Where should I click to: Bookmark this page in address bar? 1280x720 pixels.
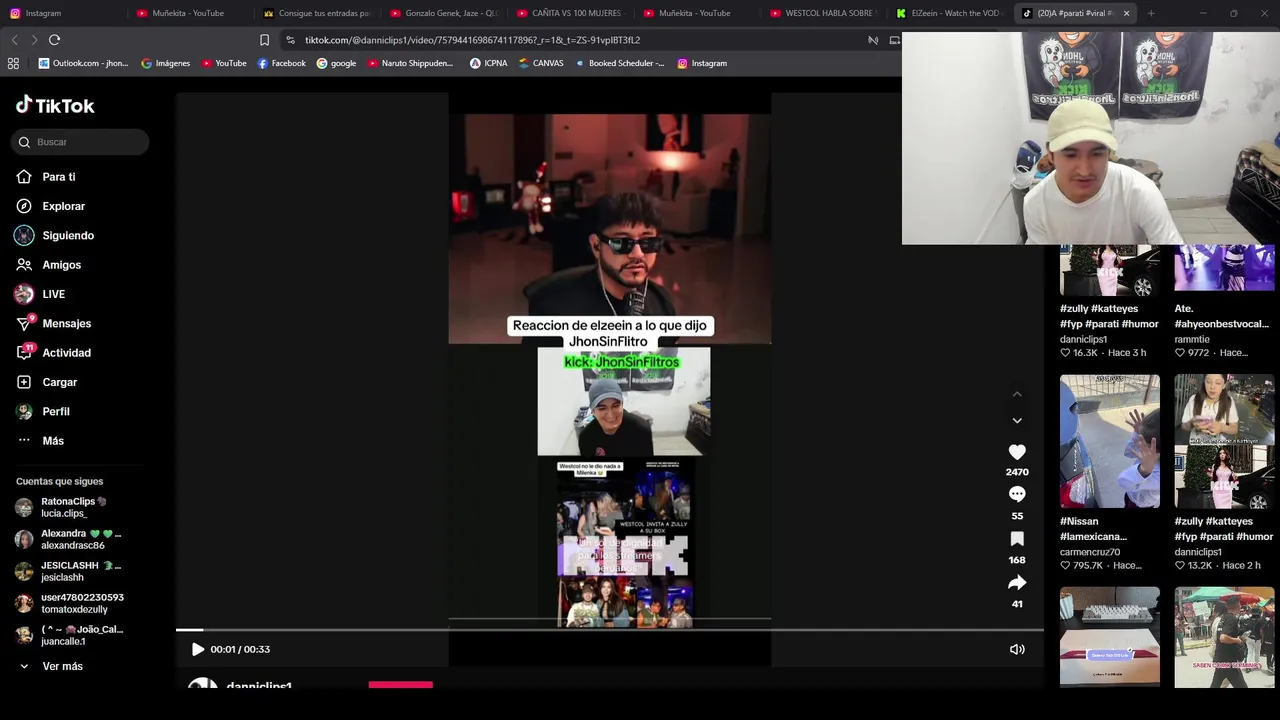pyautogui.click(x=264, y=40)
